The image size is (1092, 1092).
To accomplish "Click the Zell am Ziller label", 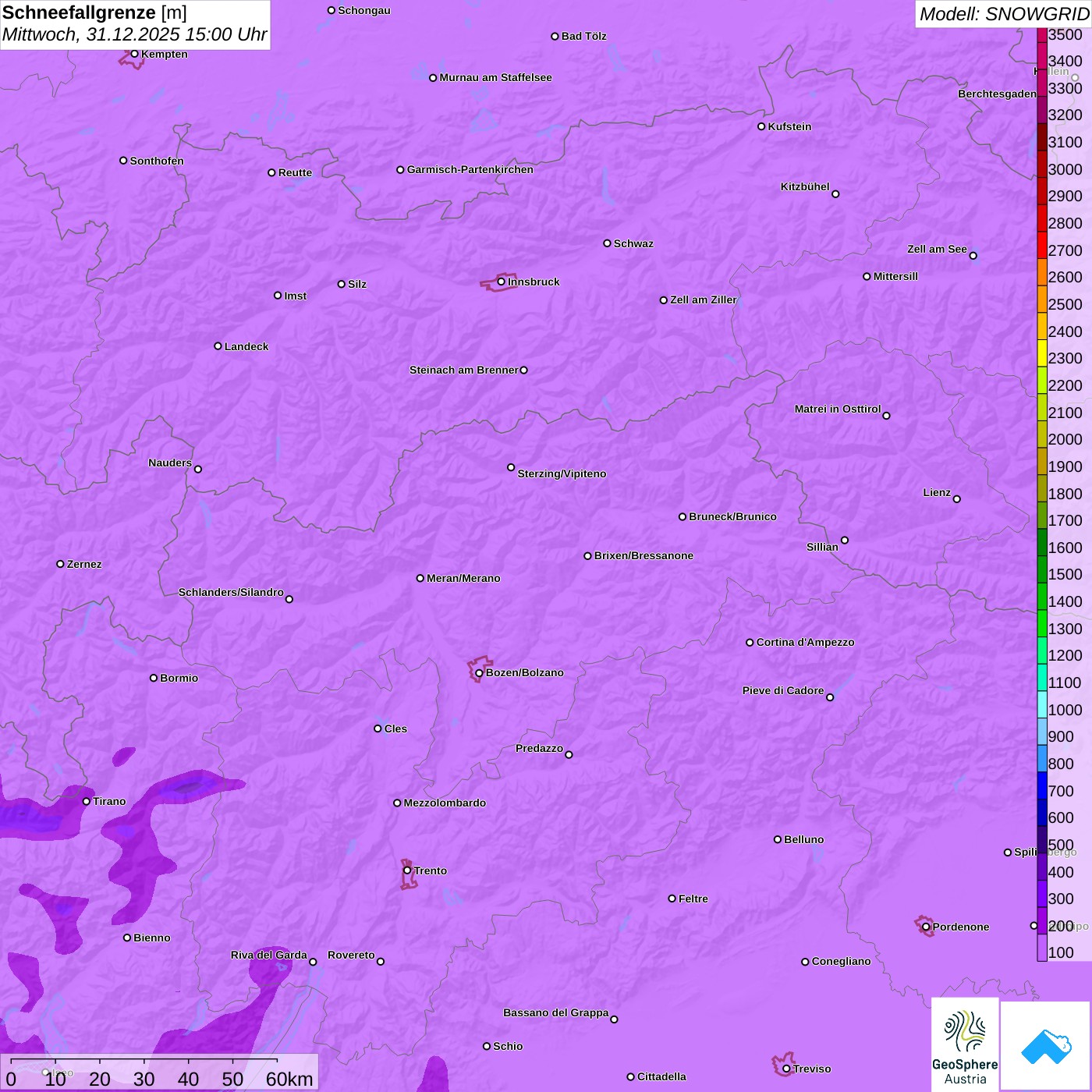I will tap(704, 300).
